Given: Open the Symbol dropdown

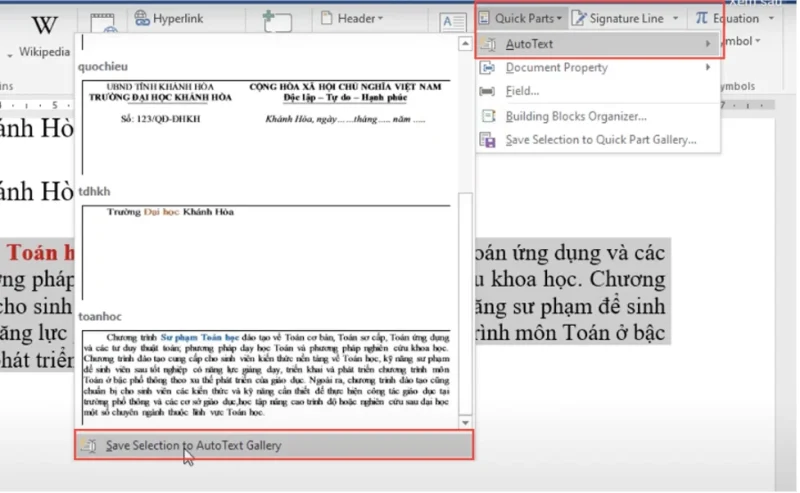Looking at the screenshot, I should click(741, 41).
